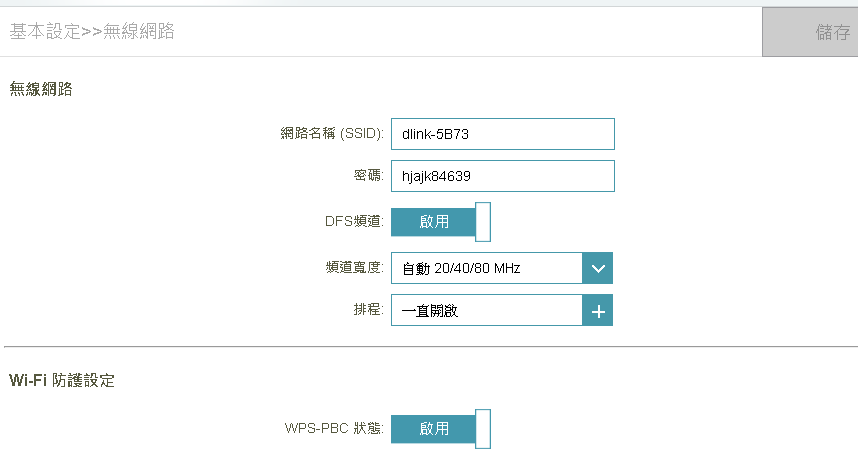Click the 基本設定>>無線網路 breadcrumb

[x=92, y=32]
